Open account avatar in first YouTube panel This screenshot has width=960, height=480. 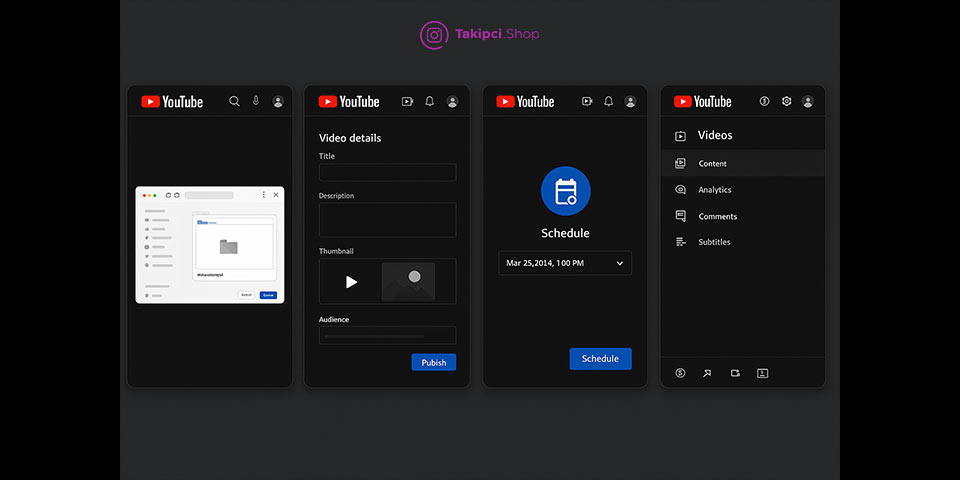(278, 102)
